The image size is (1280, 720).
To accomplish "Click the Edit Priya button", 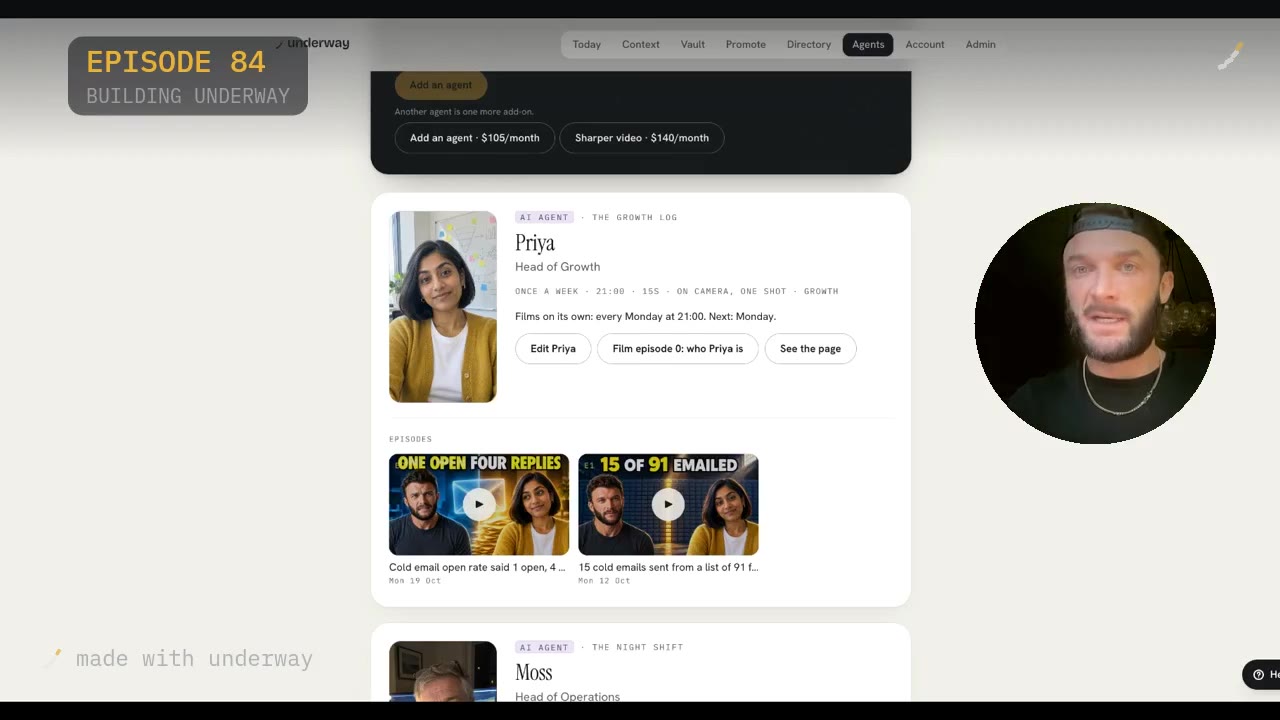I will pos(553,349).
